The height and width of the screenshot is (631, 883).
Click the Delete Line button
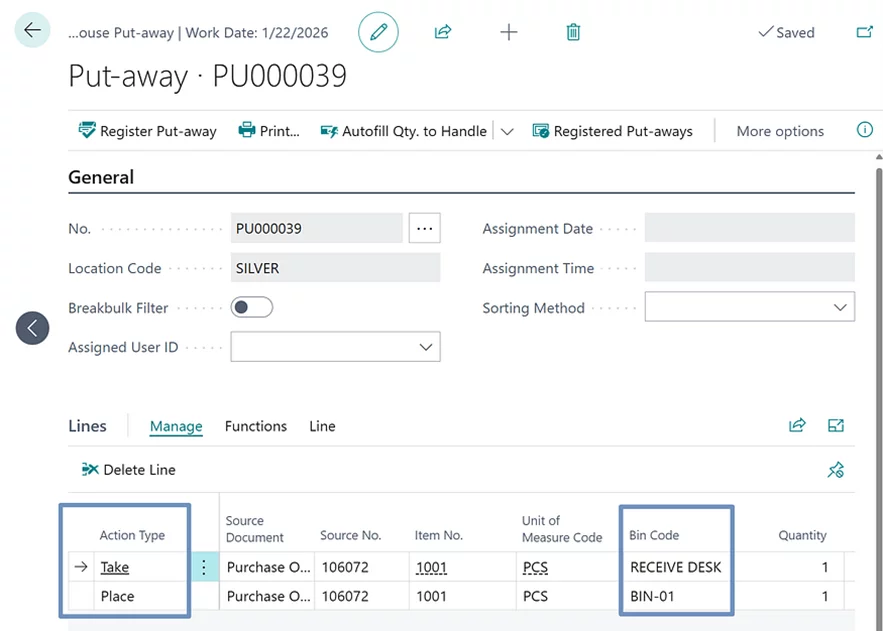click(128, 470)
